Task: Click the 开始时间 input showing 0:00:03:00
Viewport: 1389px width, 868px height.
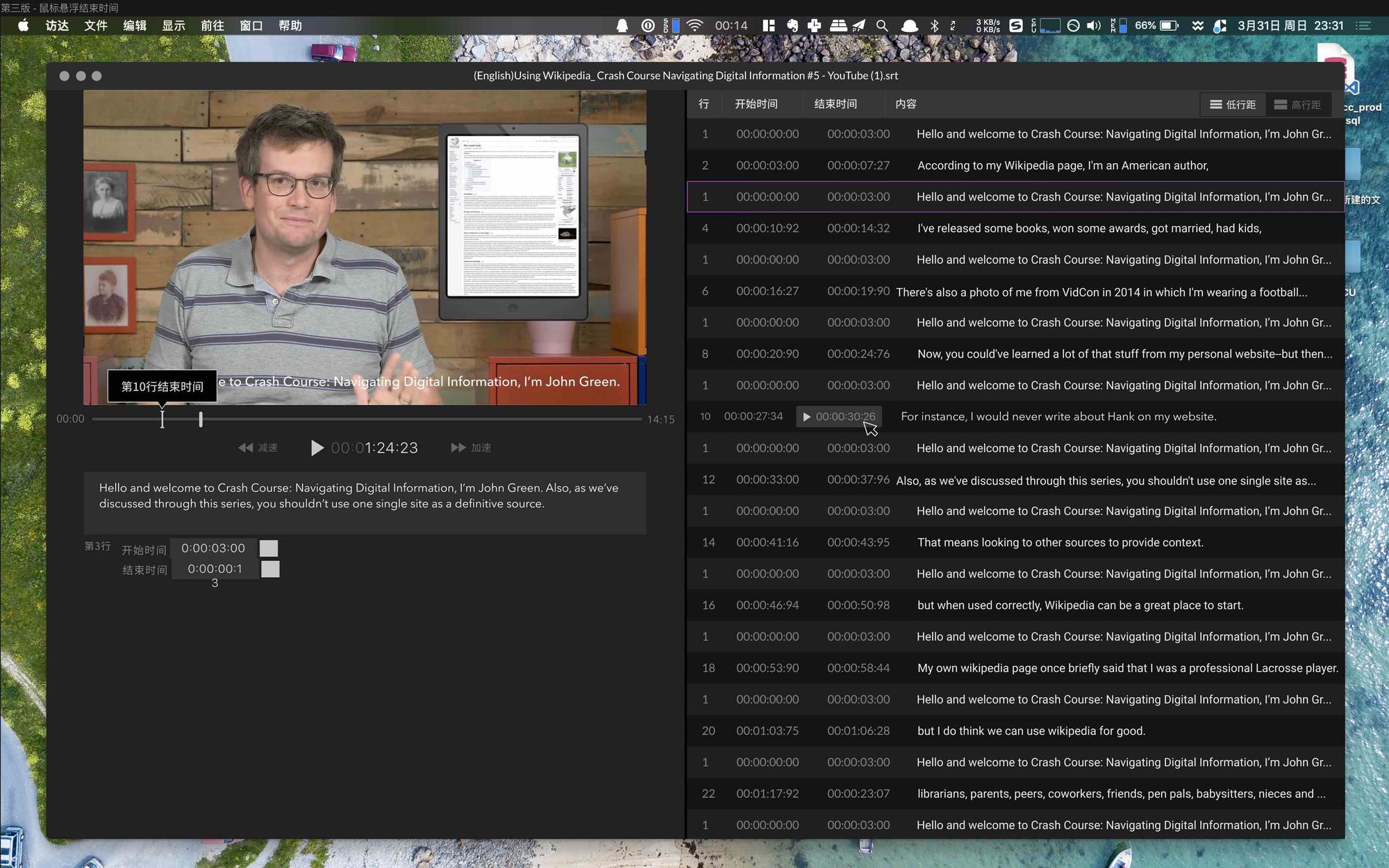Action: (x=213, y=549)
